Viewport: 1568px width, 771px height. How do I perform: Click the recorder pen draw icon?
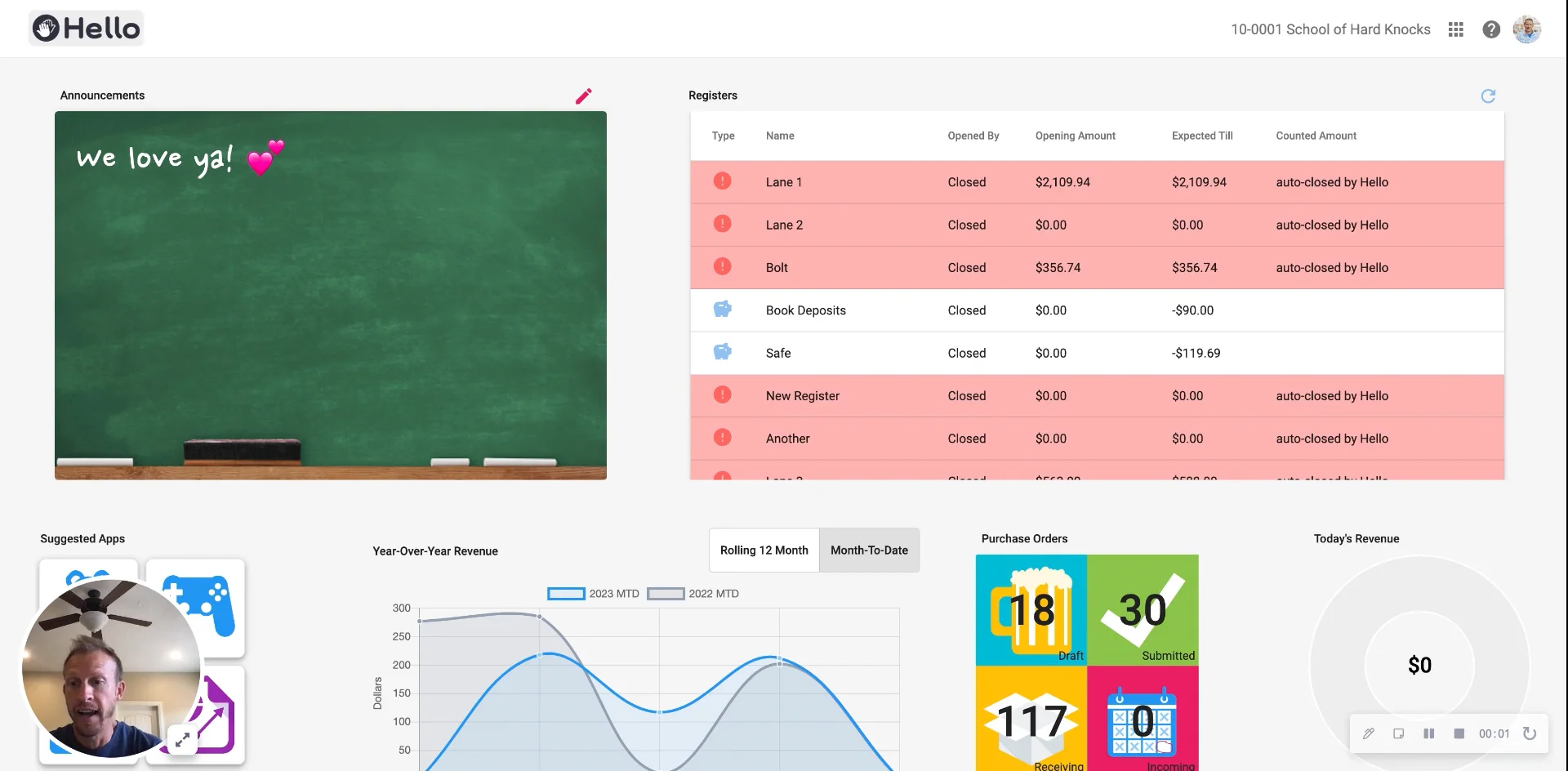pos(1369,733)
